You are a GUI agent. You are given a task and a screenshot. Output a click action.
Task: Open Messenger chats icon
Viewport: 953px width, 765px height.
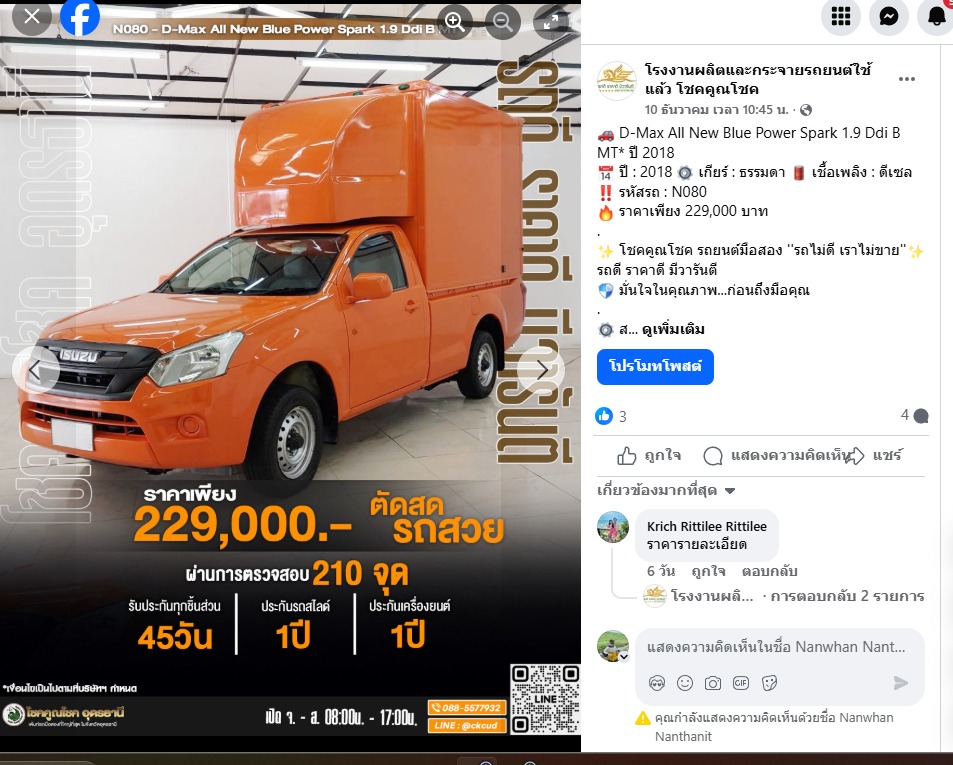click(889, 17)
